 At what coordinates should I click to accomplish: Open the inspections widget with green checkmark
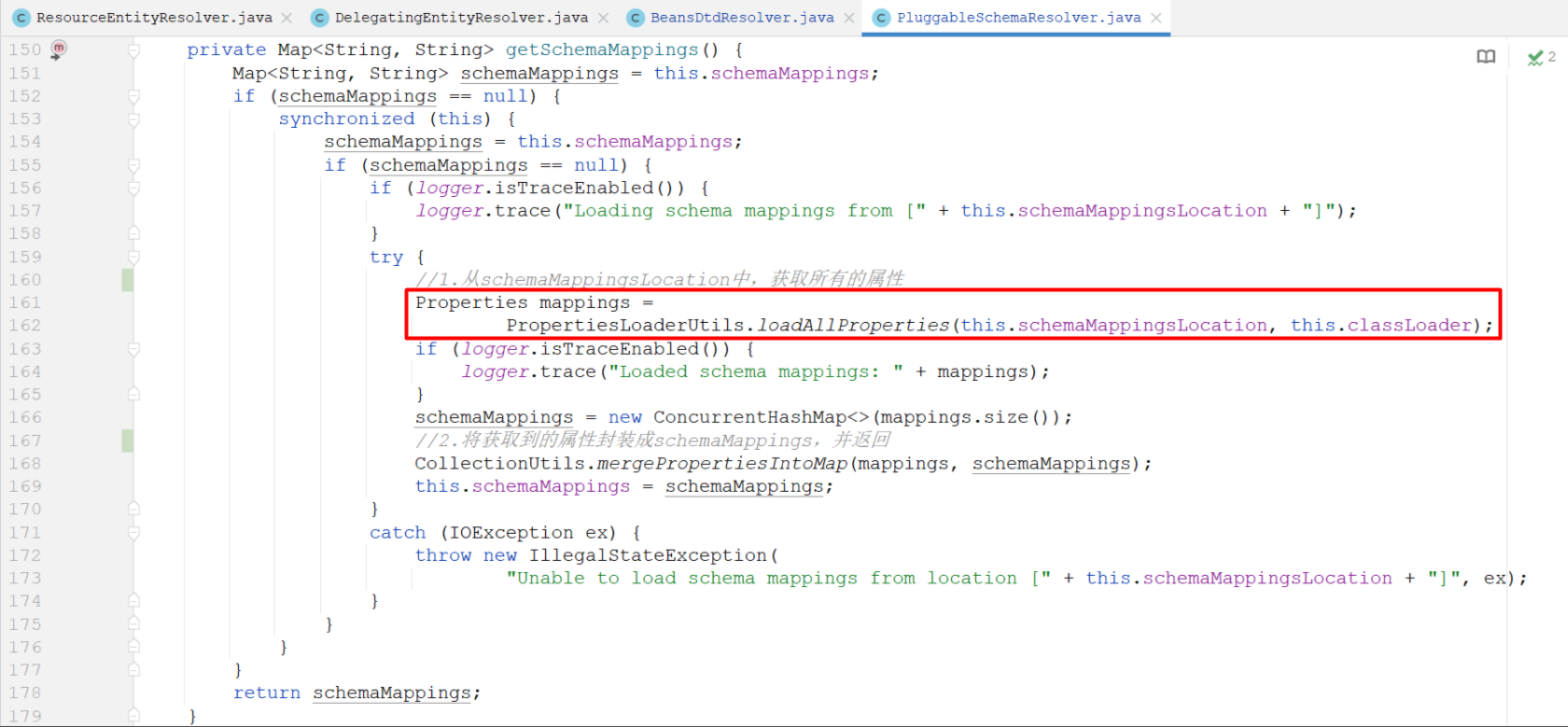1541,58
